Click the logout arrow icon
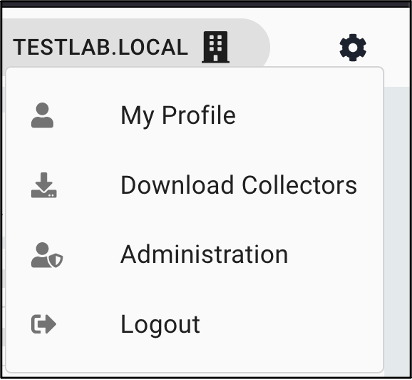Image resolution: width=412 pixels, height=380 pixels. 43,324
